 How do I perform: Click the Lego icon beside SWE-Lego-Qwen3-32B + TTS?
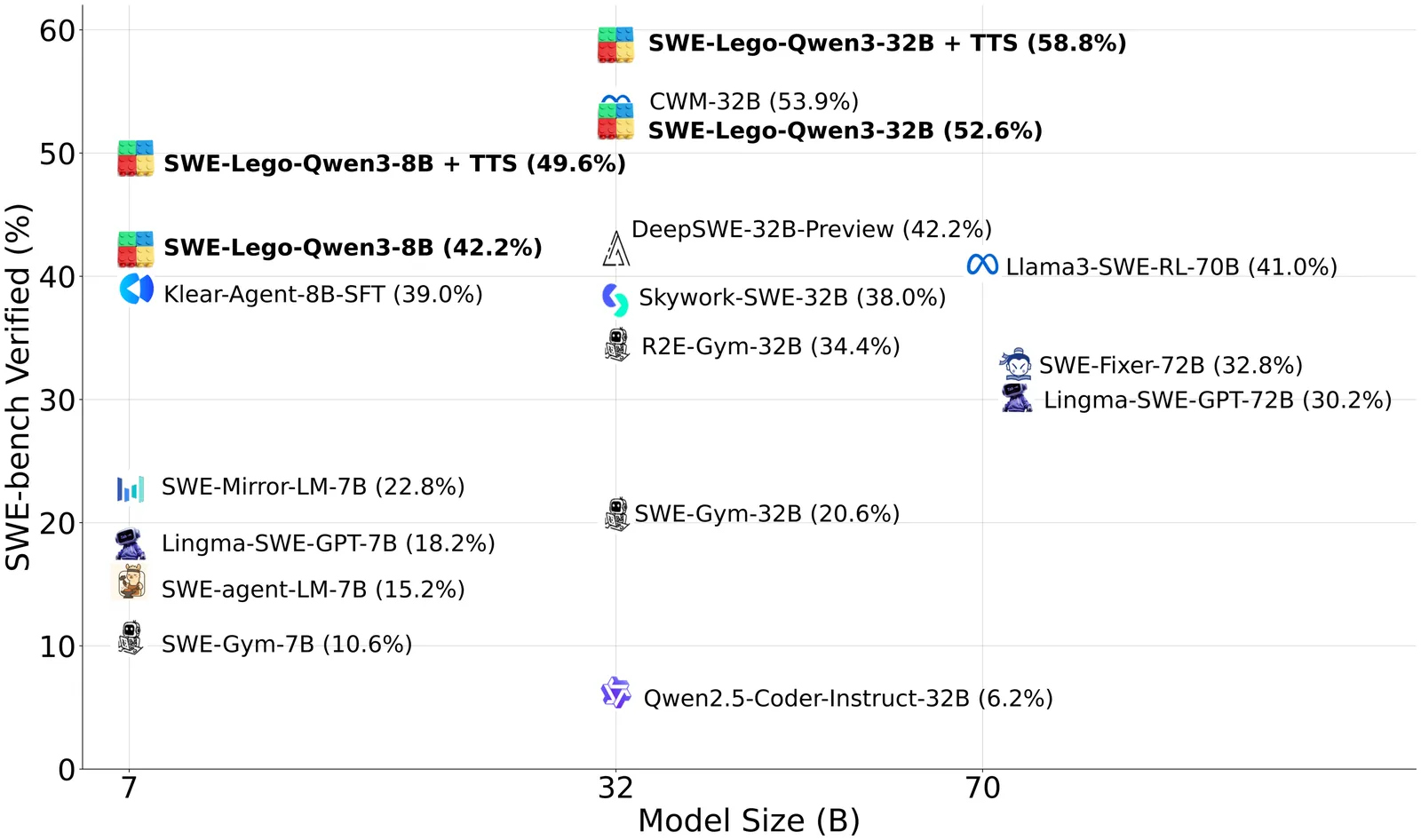615,44
